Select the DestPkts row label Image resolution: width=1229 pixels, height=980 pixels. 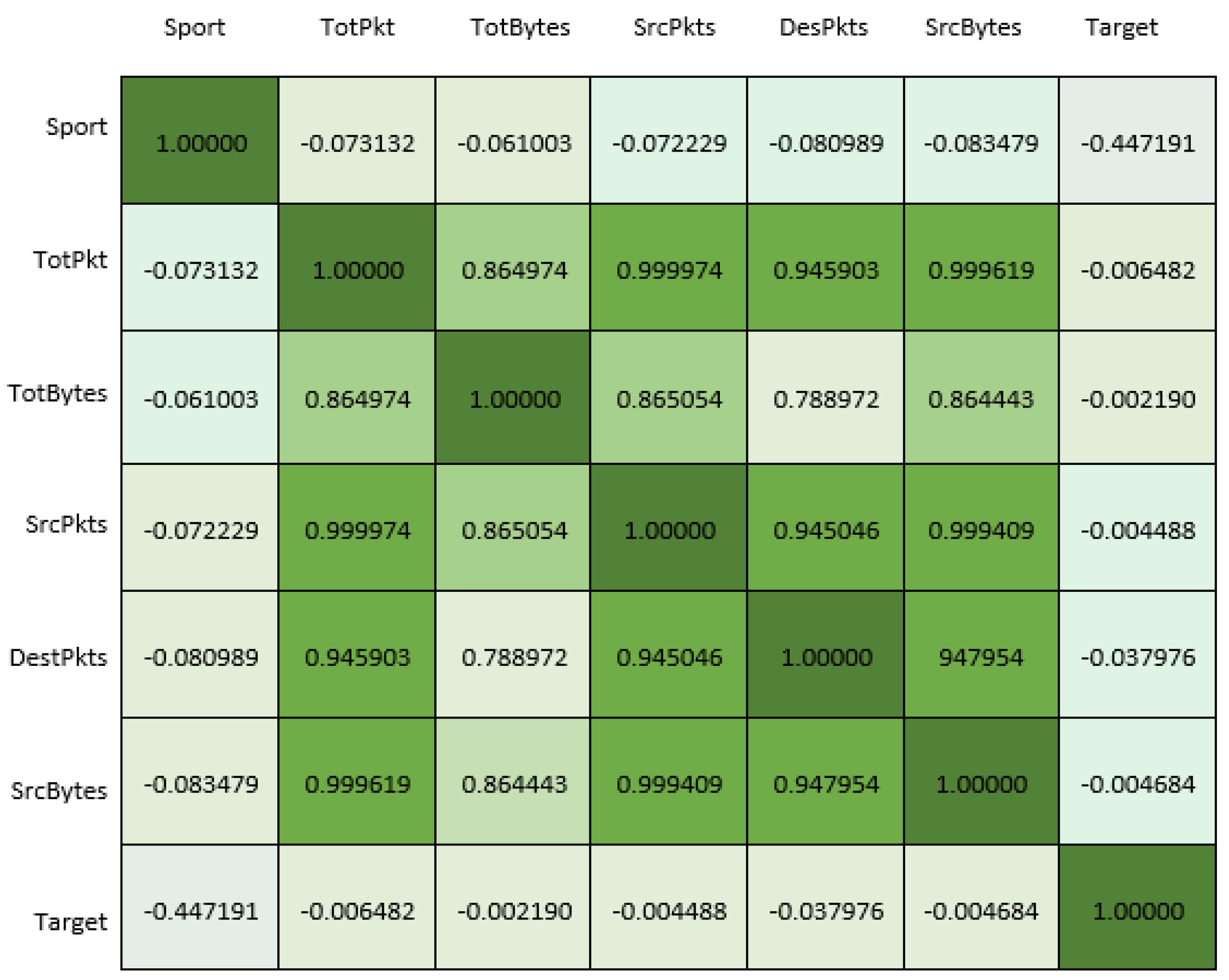tap(59, 658)
